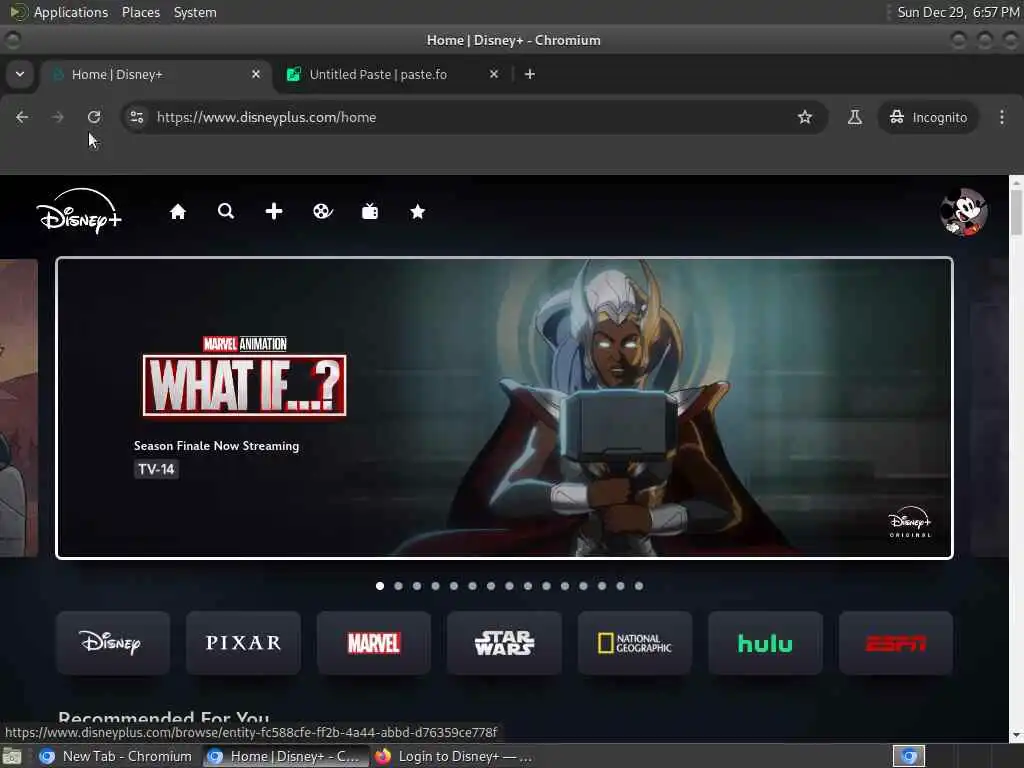Select the sixth carousel dot

(472, 586)
